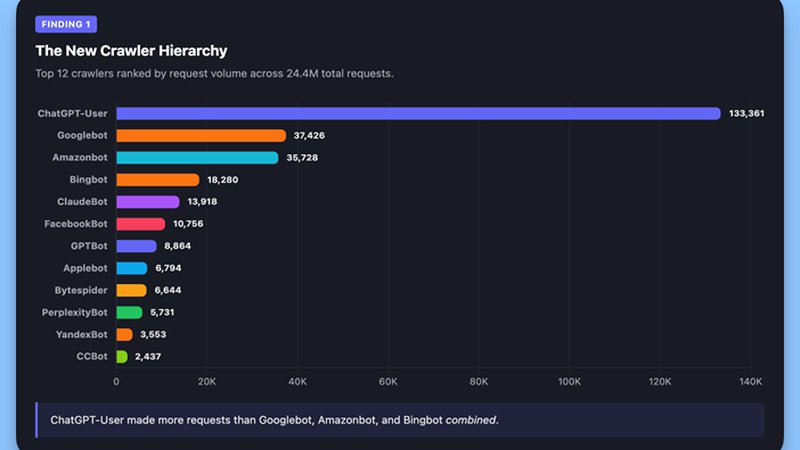Image resolution: width=800 pixels, height=450 pixels.
Task: Click the 133,361 value label
Action: (x=746, y=113)
